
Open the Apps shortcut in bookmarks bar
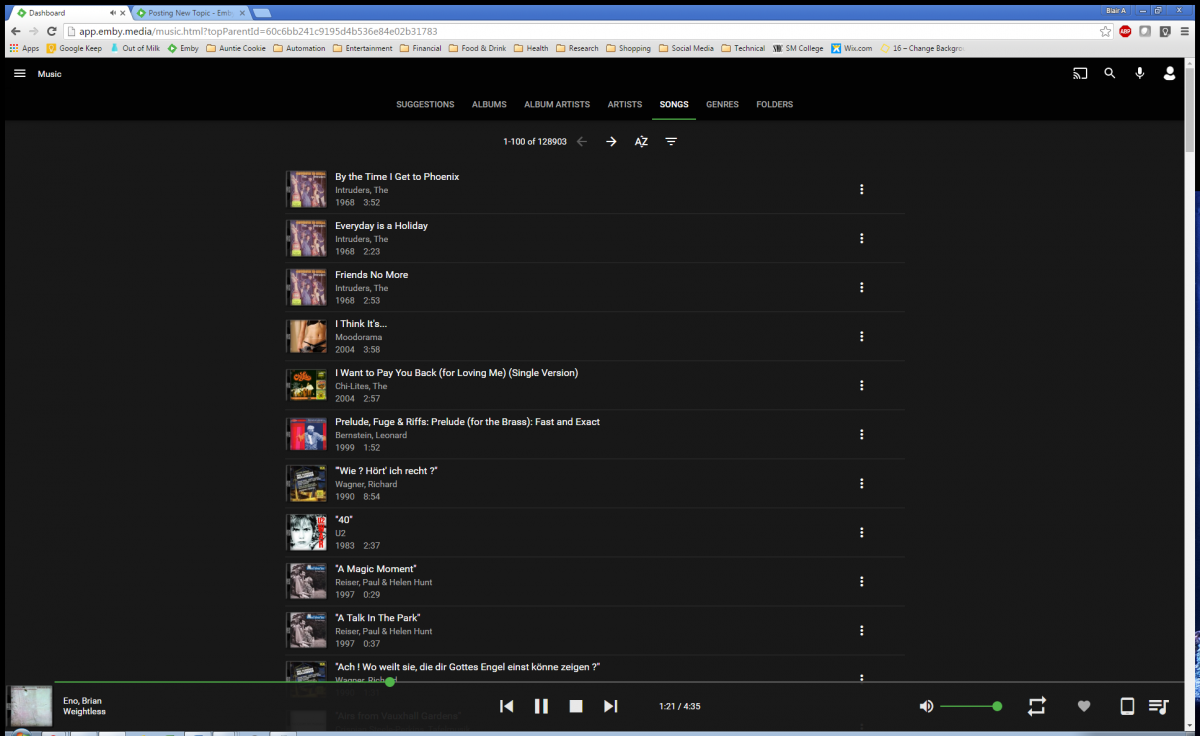coord(24,48)
